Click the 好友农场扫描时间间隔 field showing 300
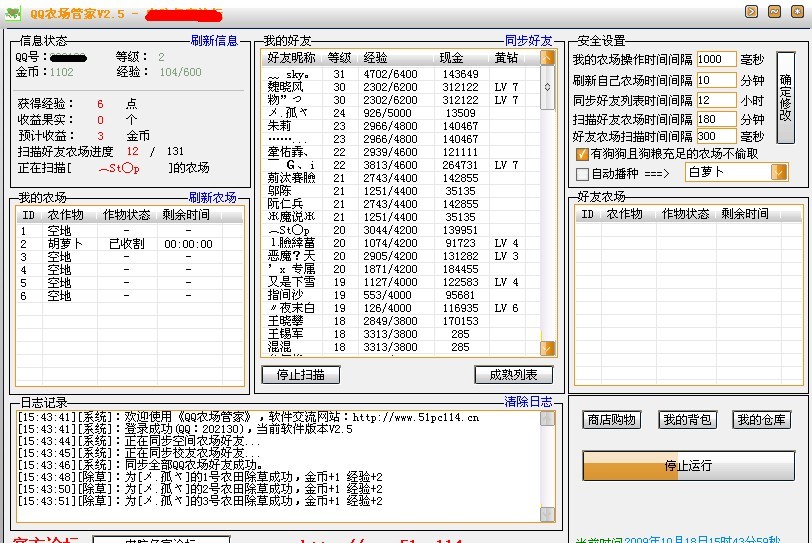The image size is (812, 543). point(716,136)
